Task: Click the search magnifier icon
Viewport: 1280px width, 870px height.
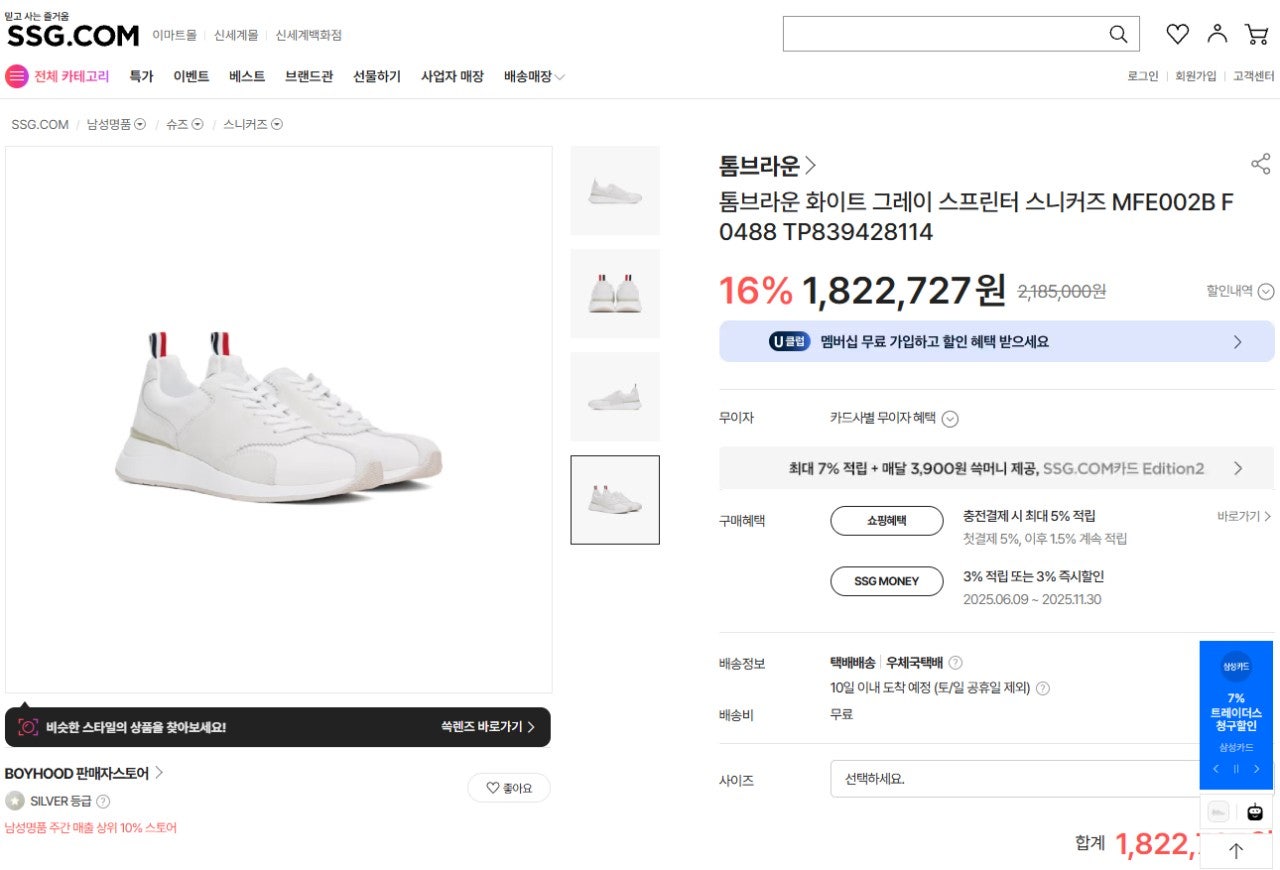Action: [x=1118, y=34]
